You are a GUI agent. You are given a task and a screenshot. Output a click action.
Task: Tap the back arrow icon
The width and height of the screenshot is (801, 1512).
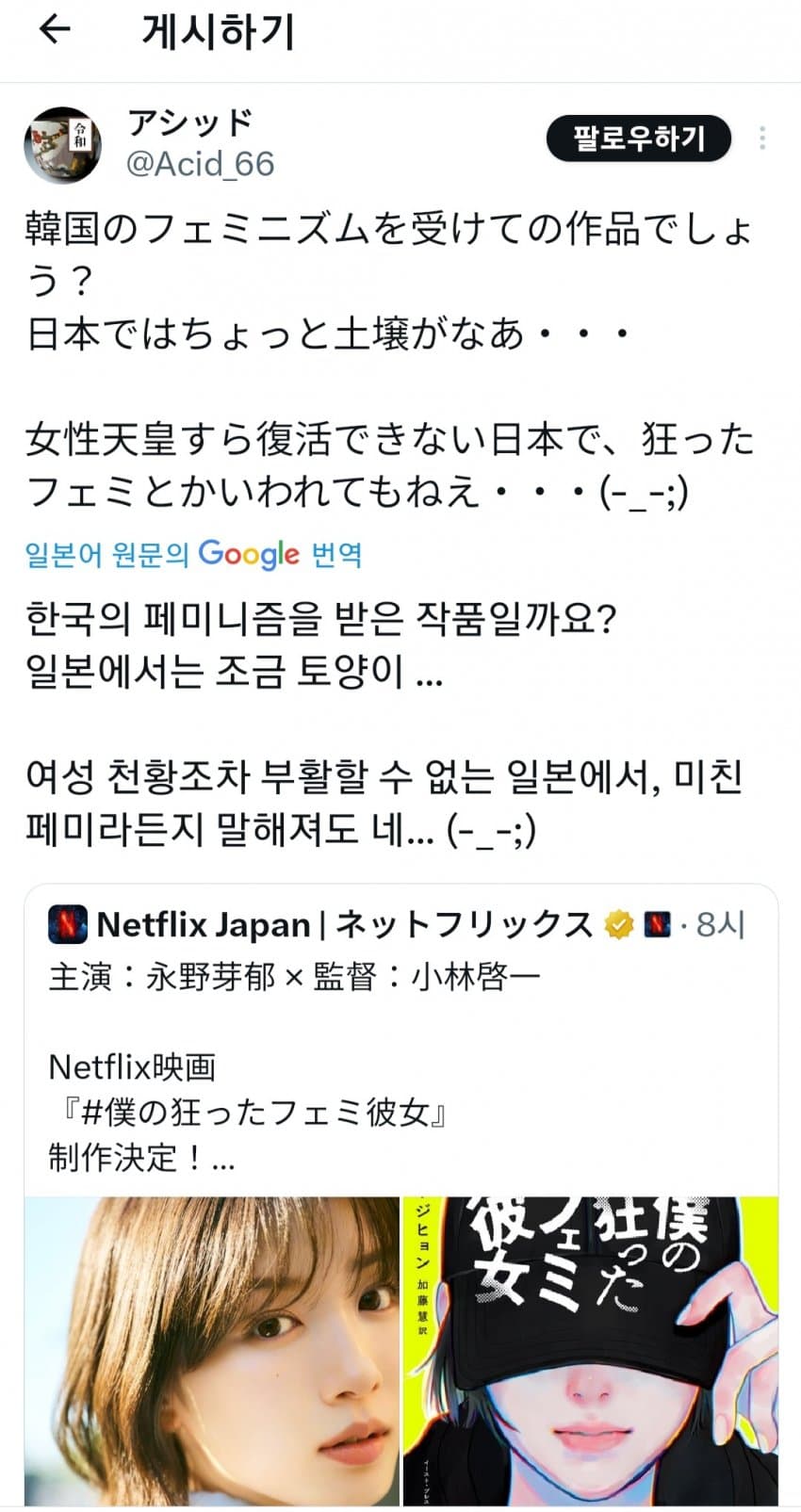tap(55, 31)
